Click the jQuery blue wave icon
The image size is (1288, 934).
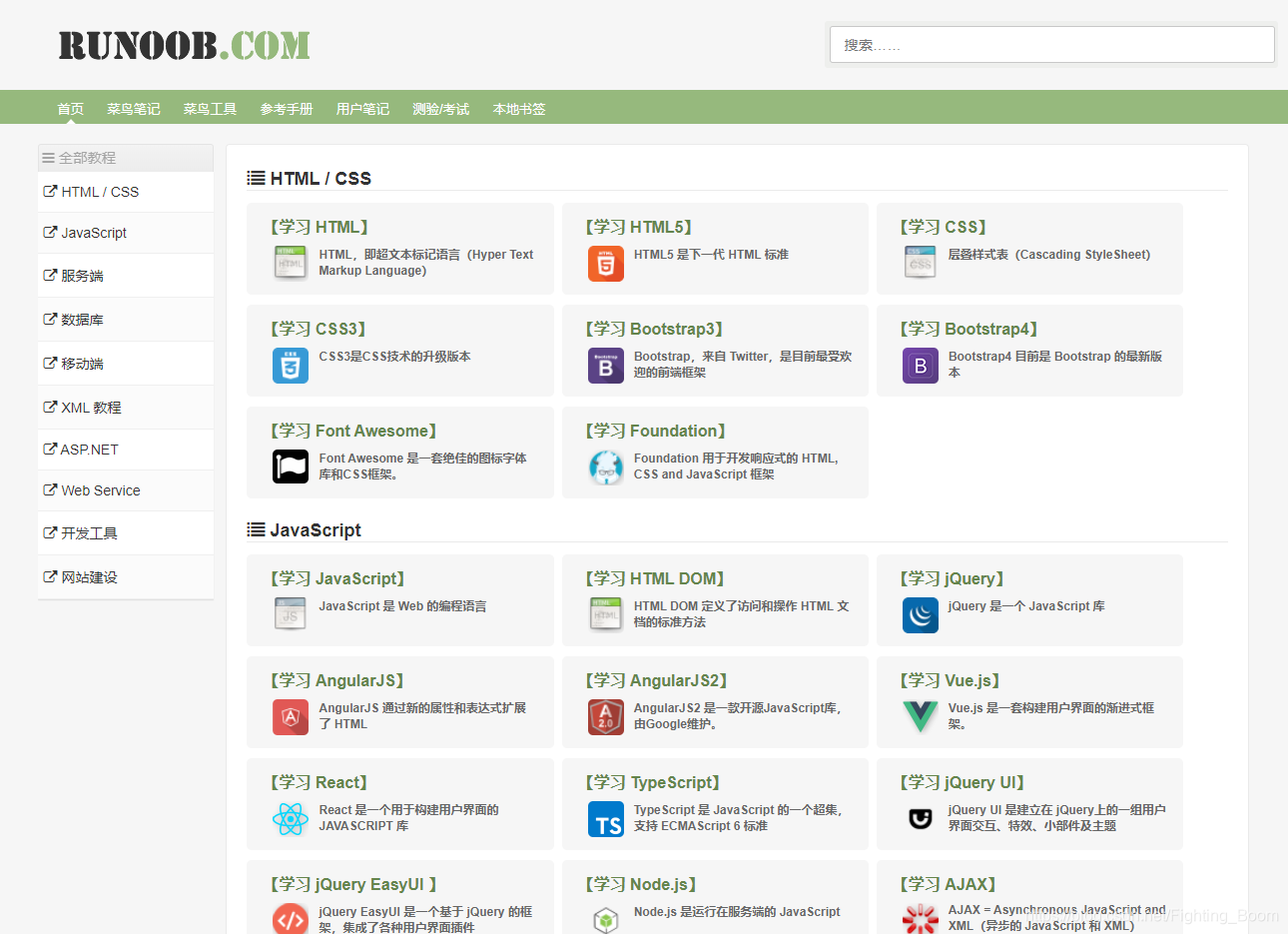[920, 614]
